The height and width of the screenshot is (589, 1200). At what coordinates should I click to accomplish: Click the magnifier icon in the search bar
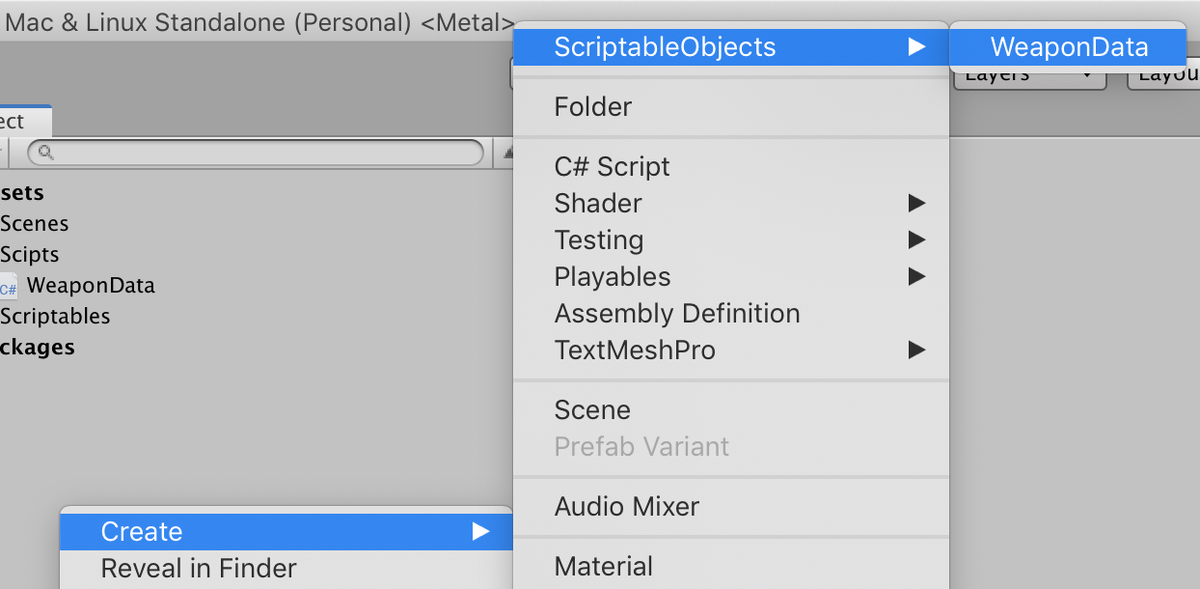point(45,153)
